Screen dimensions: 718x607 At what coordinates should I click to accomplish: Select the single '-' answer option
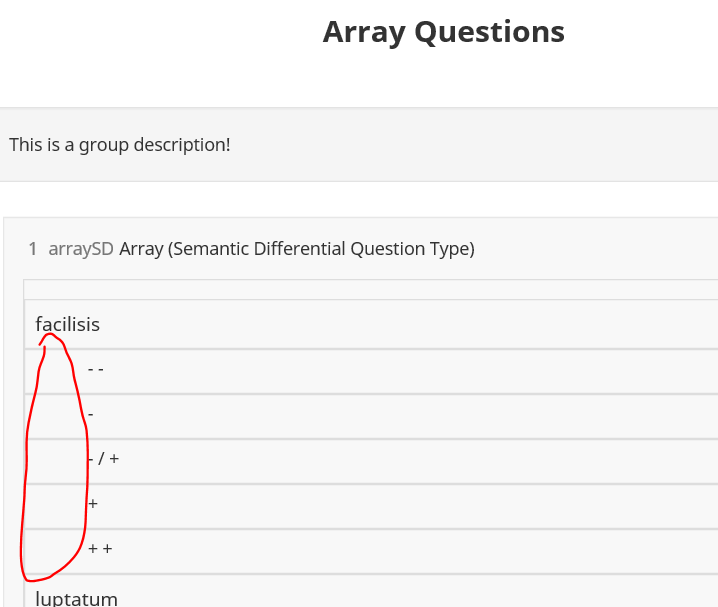point(91,414)
